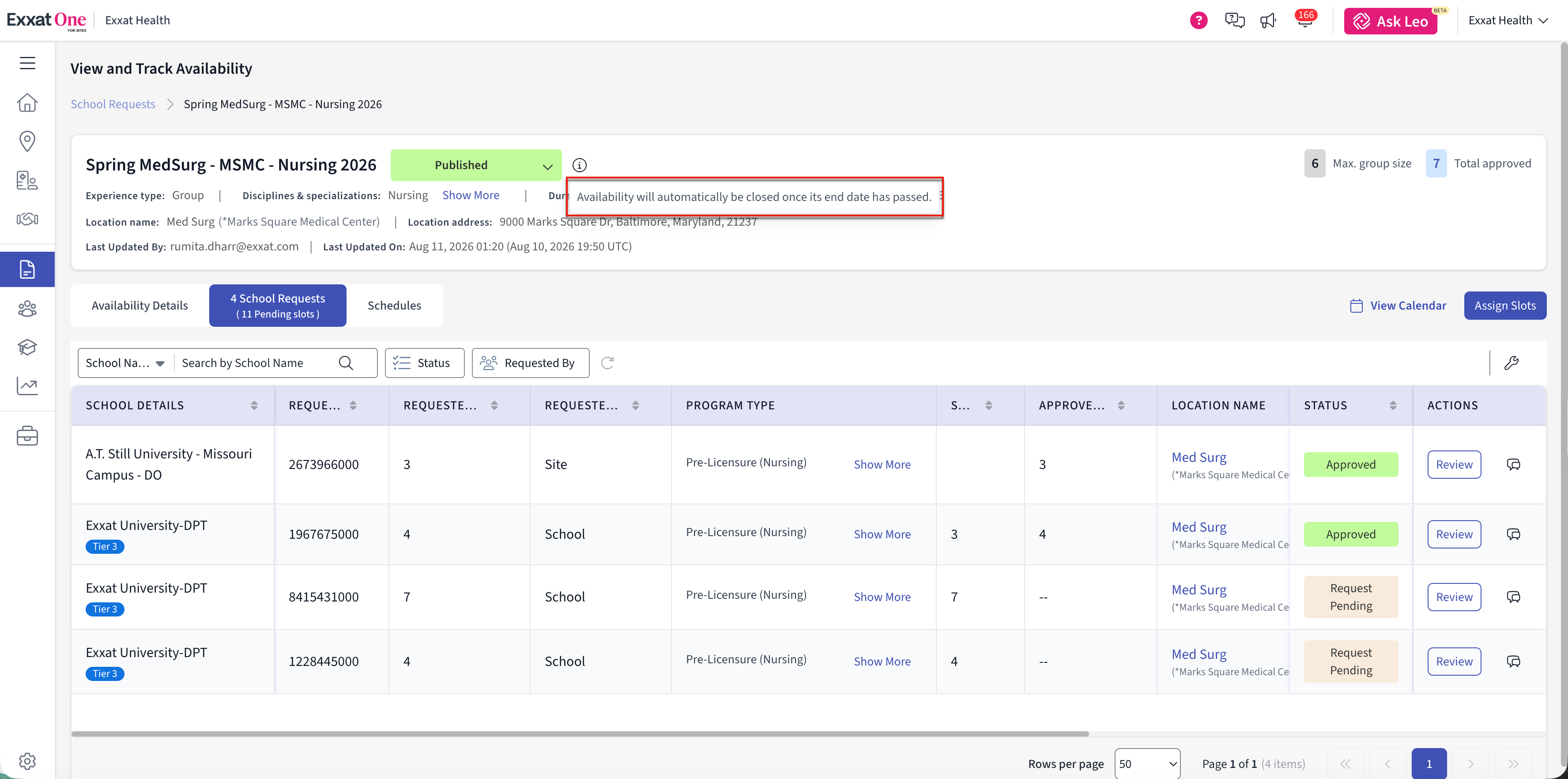Click the refresh icon next to Requested By
1568x779 pixels.
click(607, 363)
